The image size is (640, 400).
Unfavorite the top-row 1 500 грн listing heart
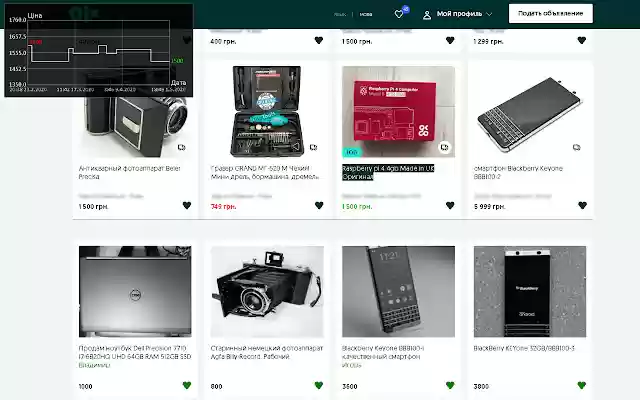(x=450, y=40)
